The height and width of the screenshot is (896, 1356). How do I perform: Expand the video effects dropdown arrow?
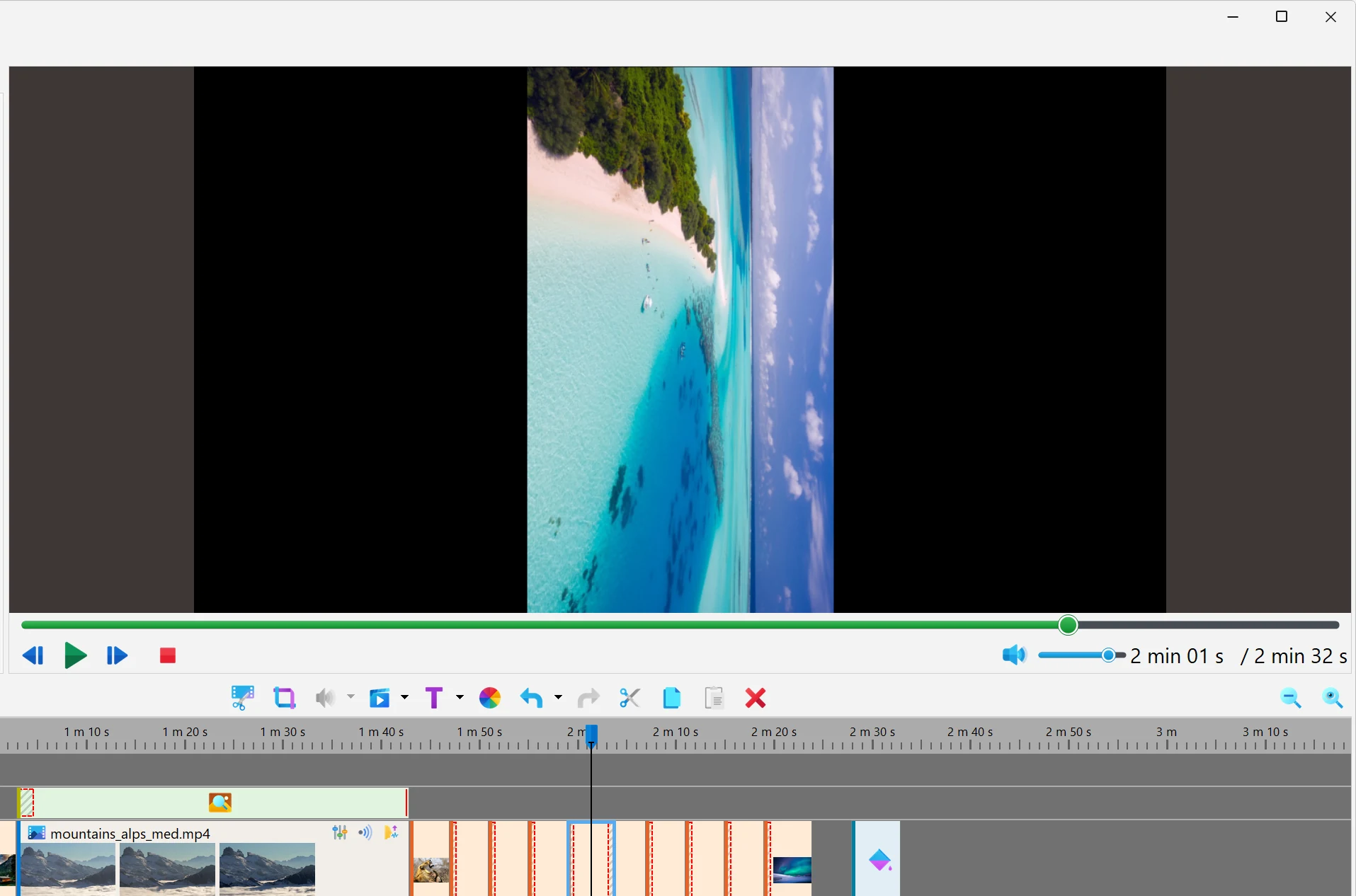click(405, 697)
